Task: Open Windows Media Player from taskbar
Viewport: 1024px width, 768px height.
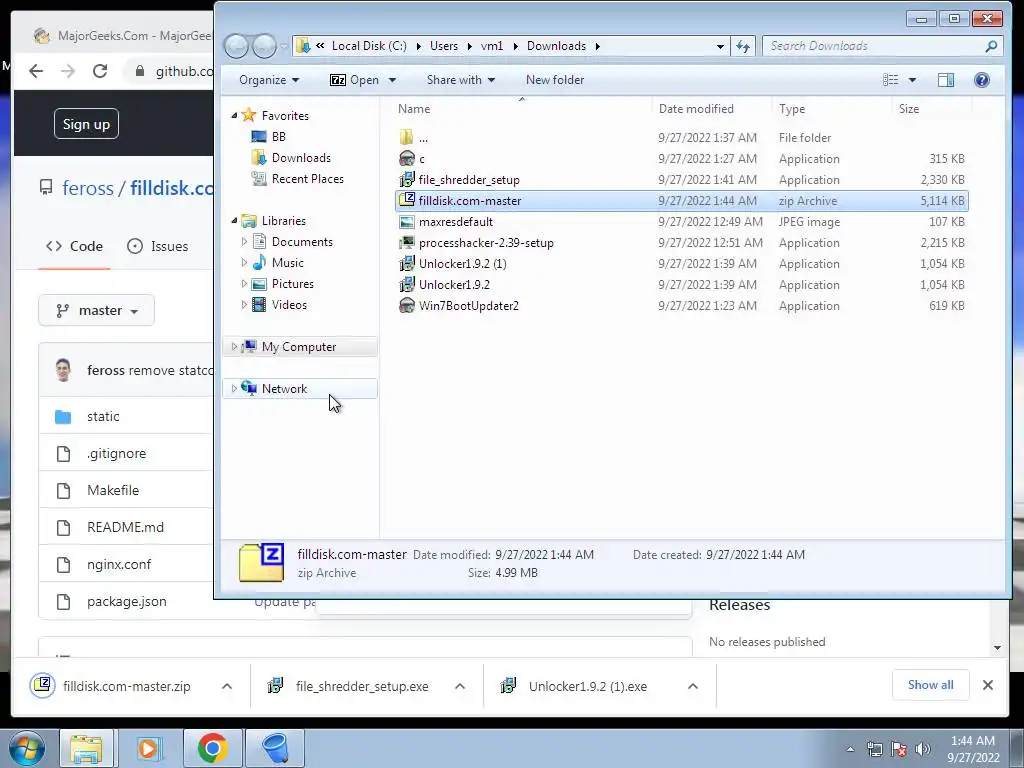Action: [148, 748]
